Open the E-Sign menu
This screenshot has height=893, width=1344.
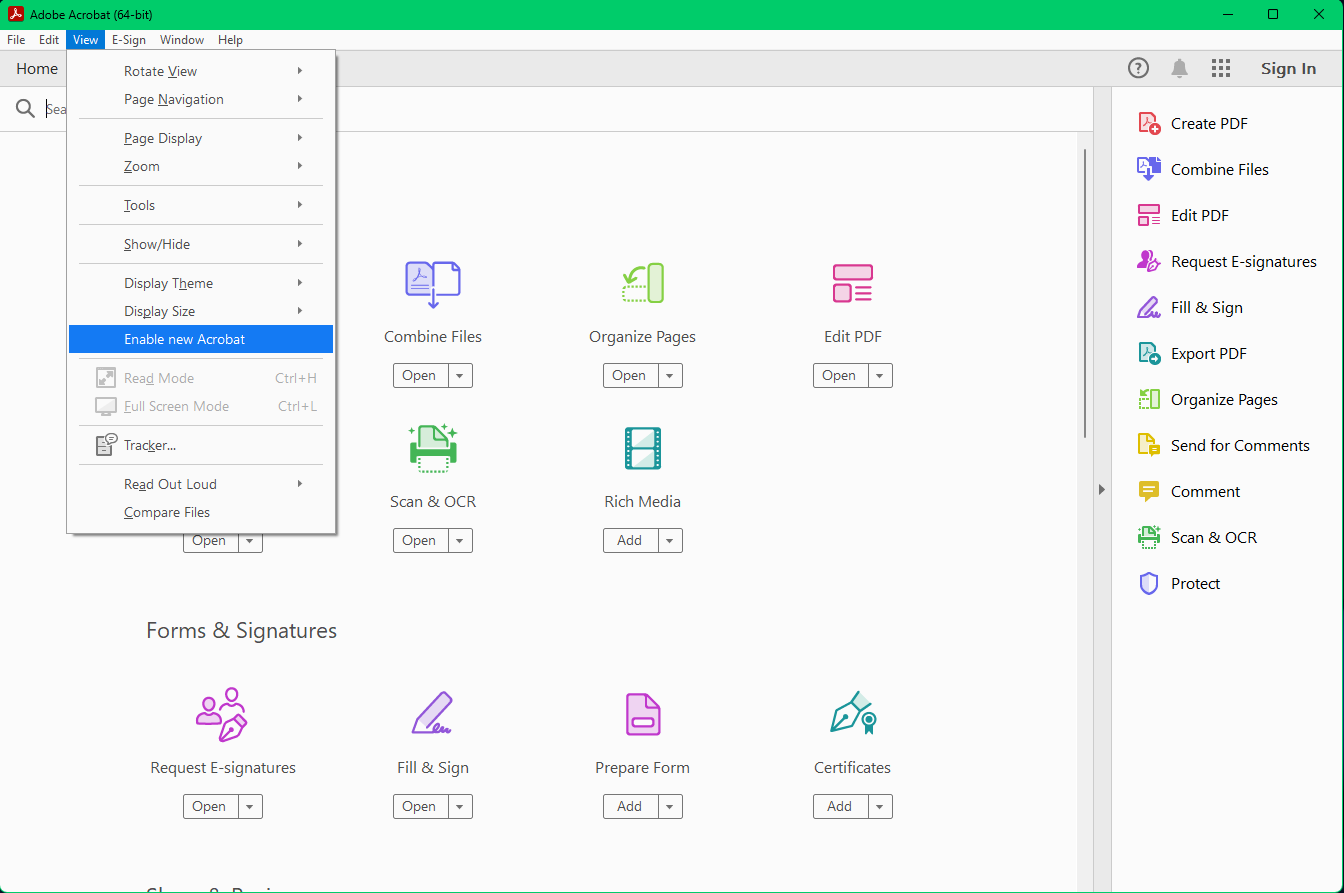coord(129,40)
